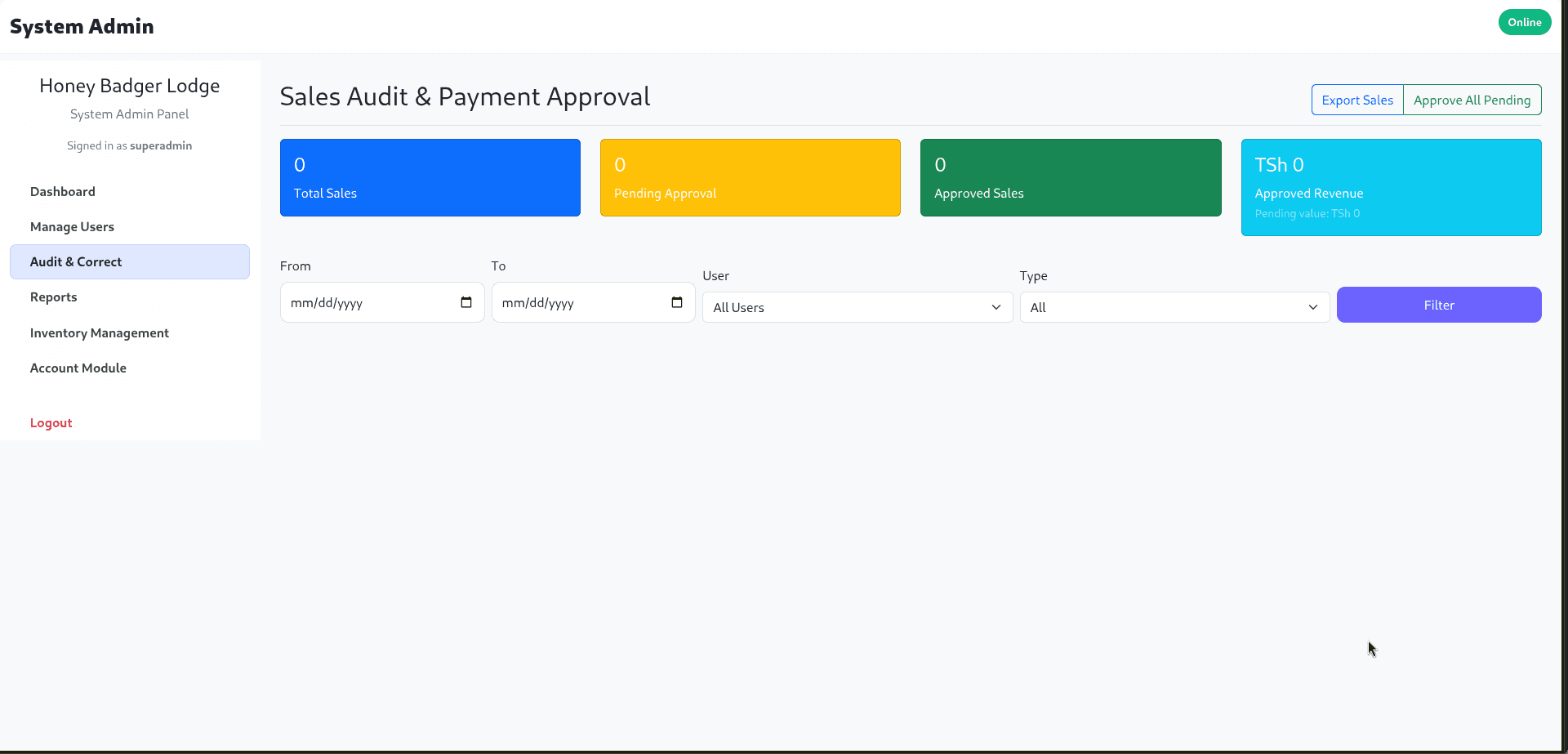Click the red Logout link

pyautogui.click(x=51, y=422)
